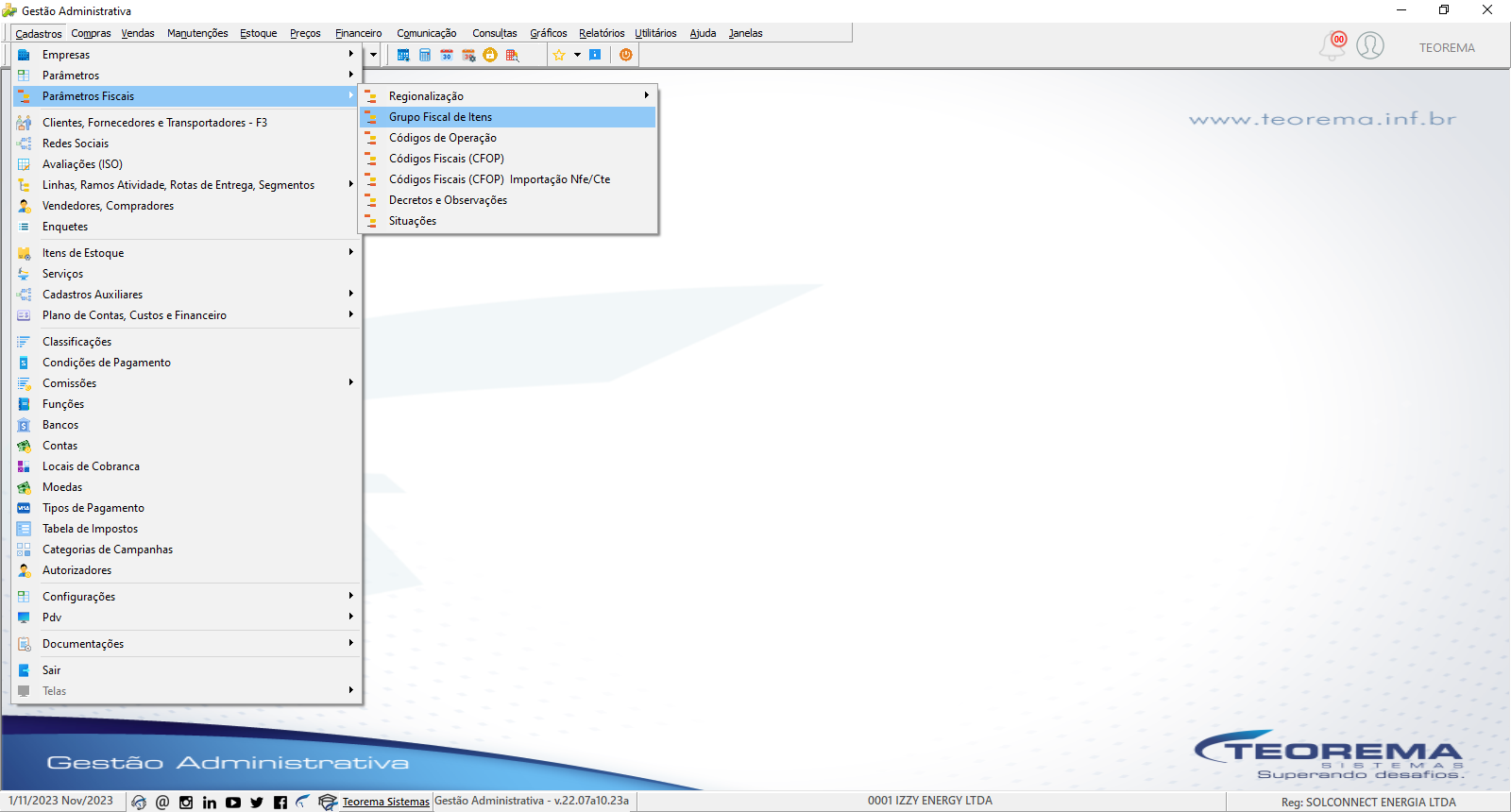The width and height of the screenshot is (1511, 812).
Task: Expand the Itens de Estoque submenu
Action: (x=187, y=253)
